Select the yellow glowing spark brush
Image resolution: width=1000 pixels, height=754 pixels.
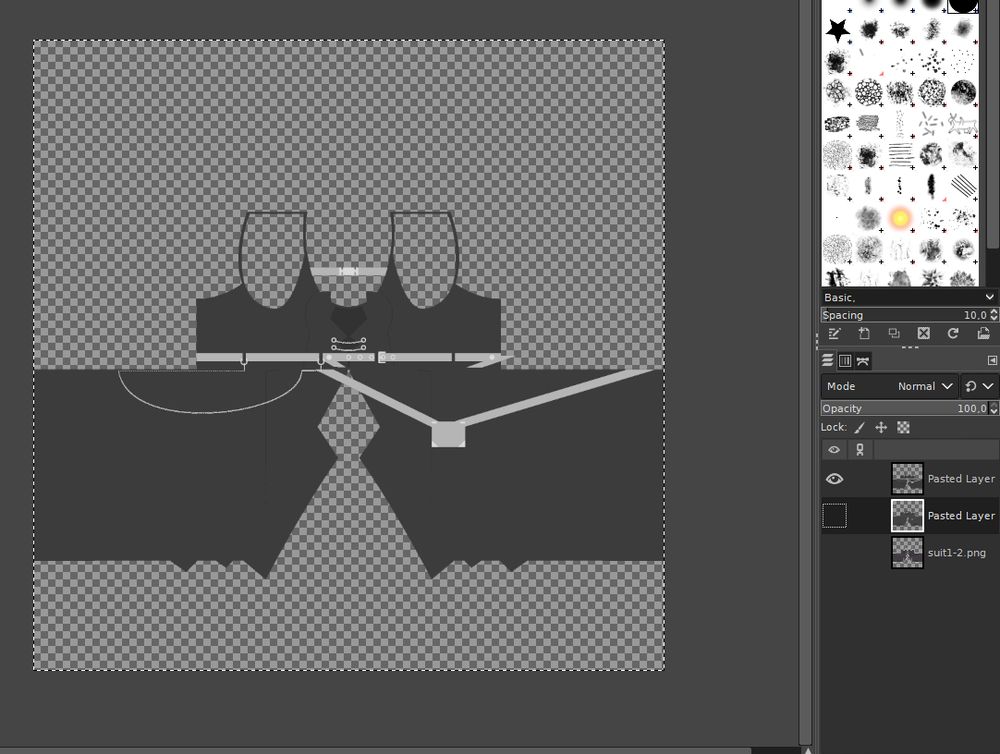[x=900, y=218]
